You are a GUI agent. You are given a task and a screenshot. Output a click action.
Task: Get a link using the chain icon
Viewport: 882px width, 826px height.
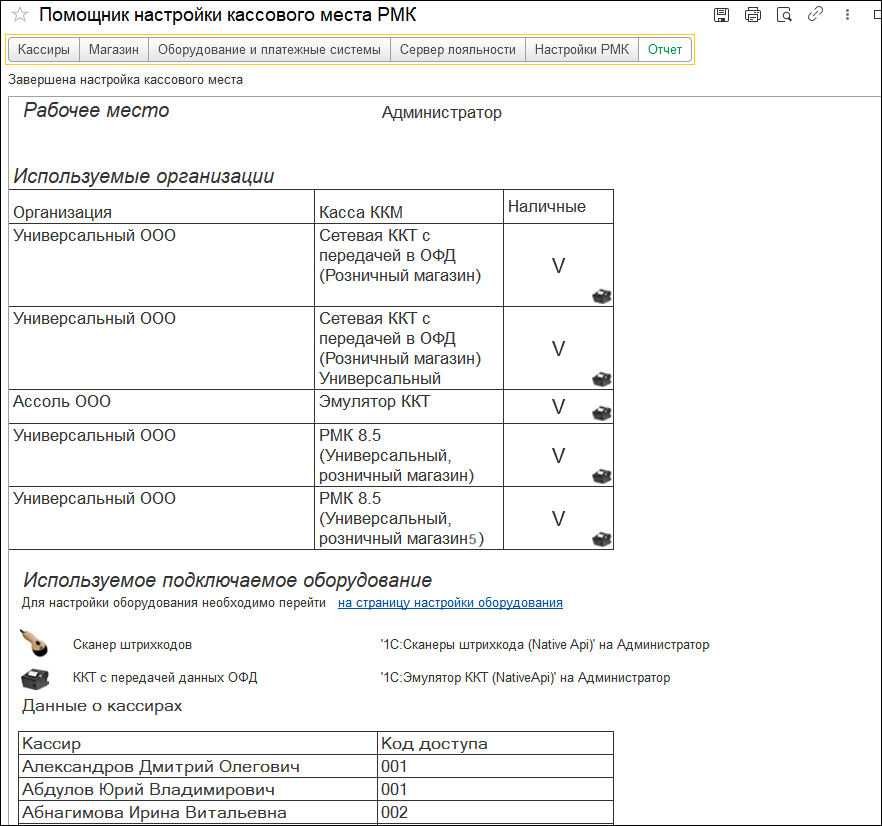pyautogui.click(x=815, y=15)
